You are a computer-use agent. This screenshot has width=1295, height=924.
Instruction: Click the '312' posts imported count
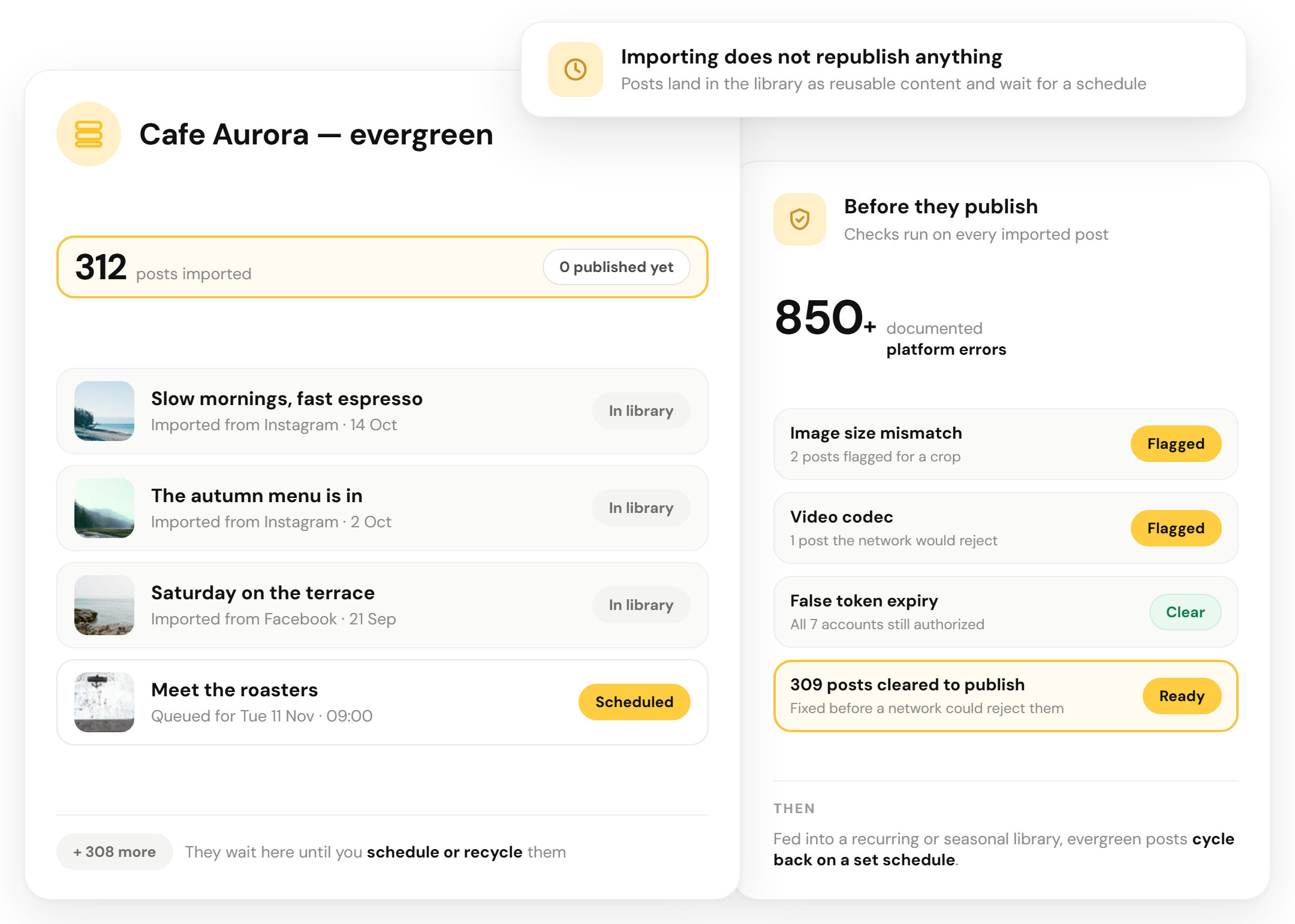pyautogui.click(x=101, y=267)
